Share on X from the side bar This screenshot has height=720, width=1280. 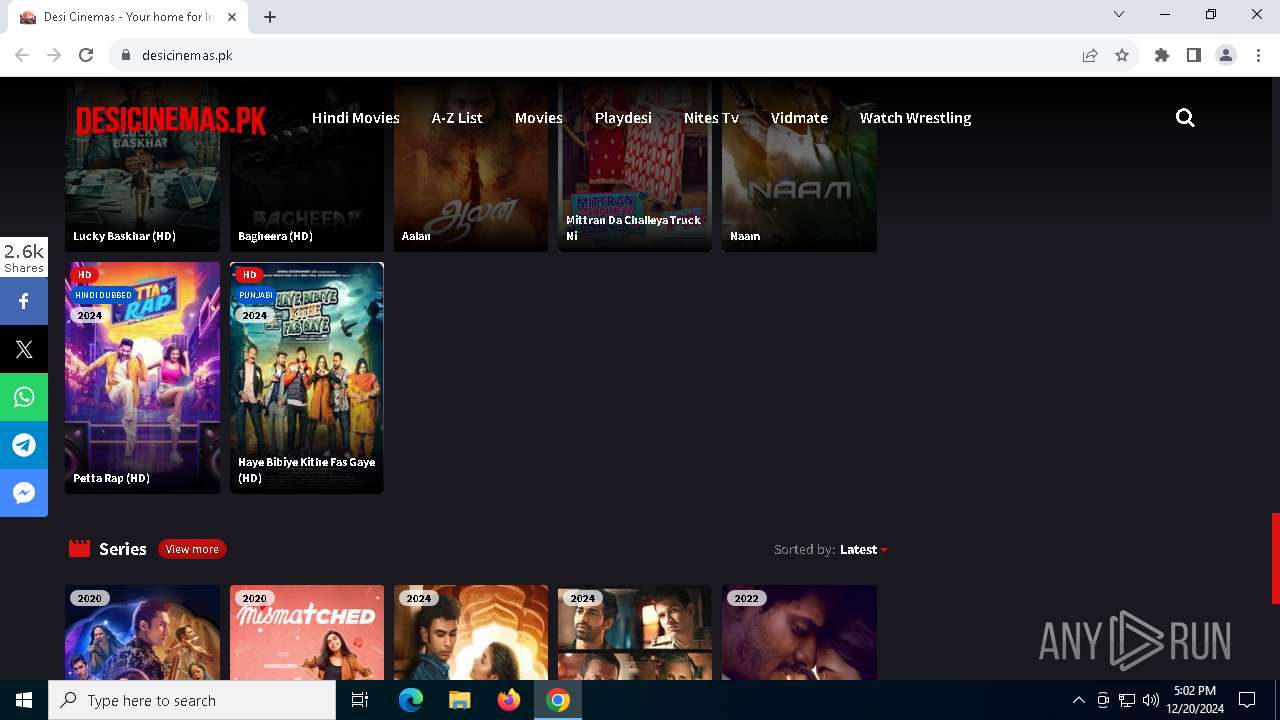point(24,349)
